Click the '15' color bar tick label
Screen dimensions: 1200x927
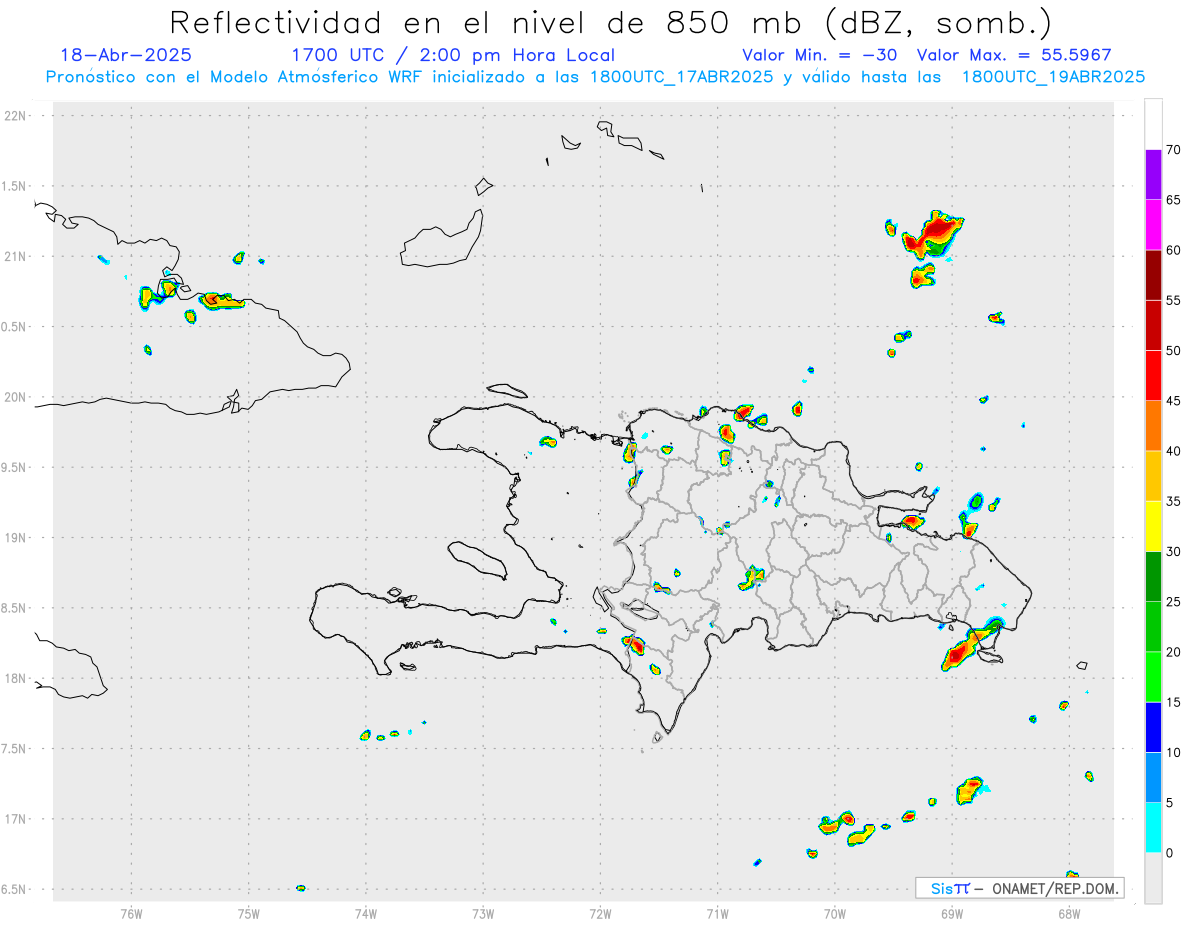click(x=1173, y=702)
